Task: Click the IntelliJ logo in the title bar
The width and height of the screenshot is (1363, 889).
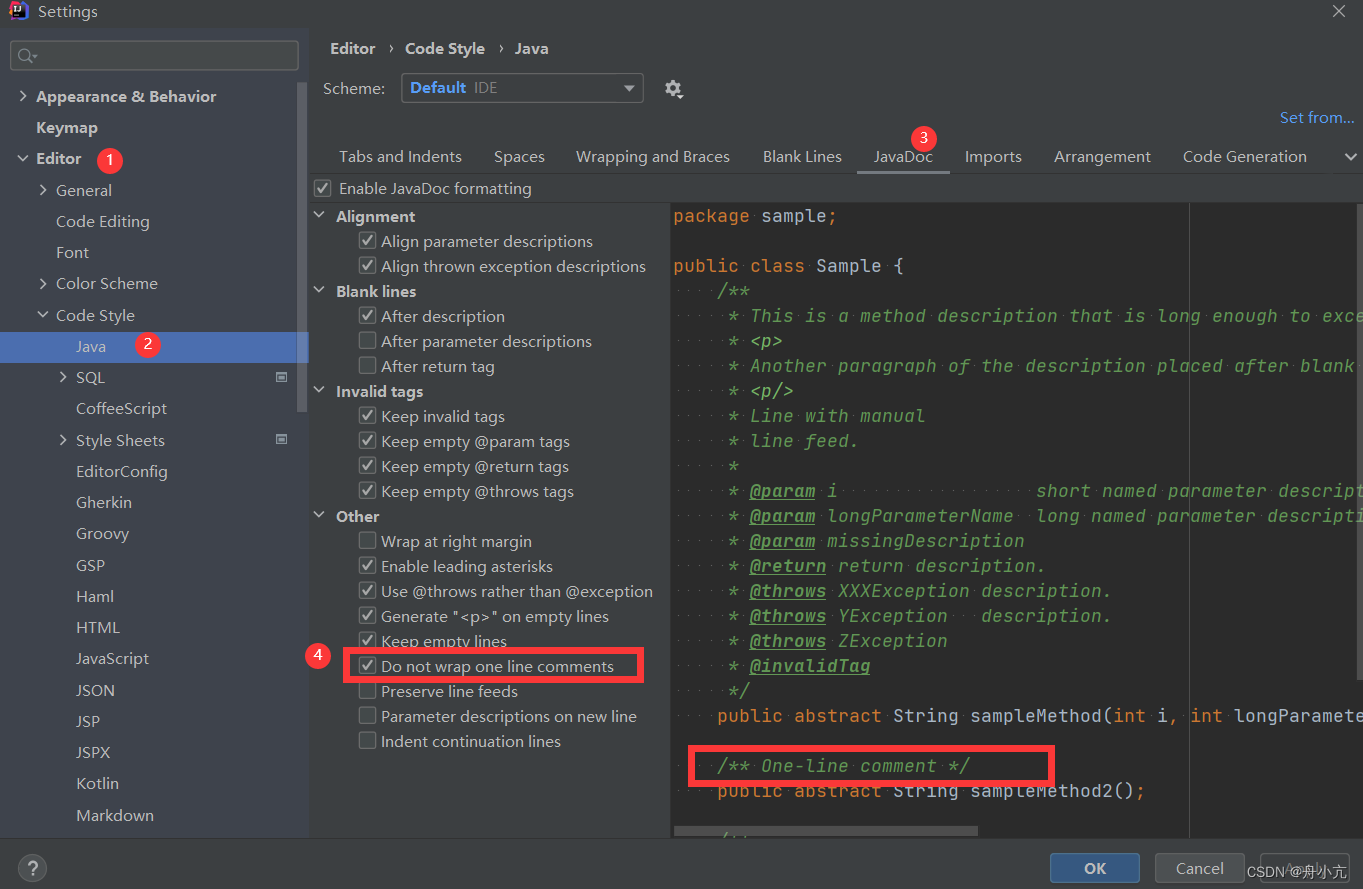Action: coord(18,12)
